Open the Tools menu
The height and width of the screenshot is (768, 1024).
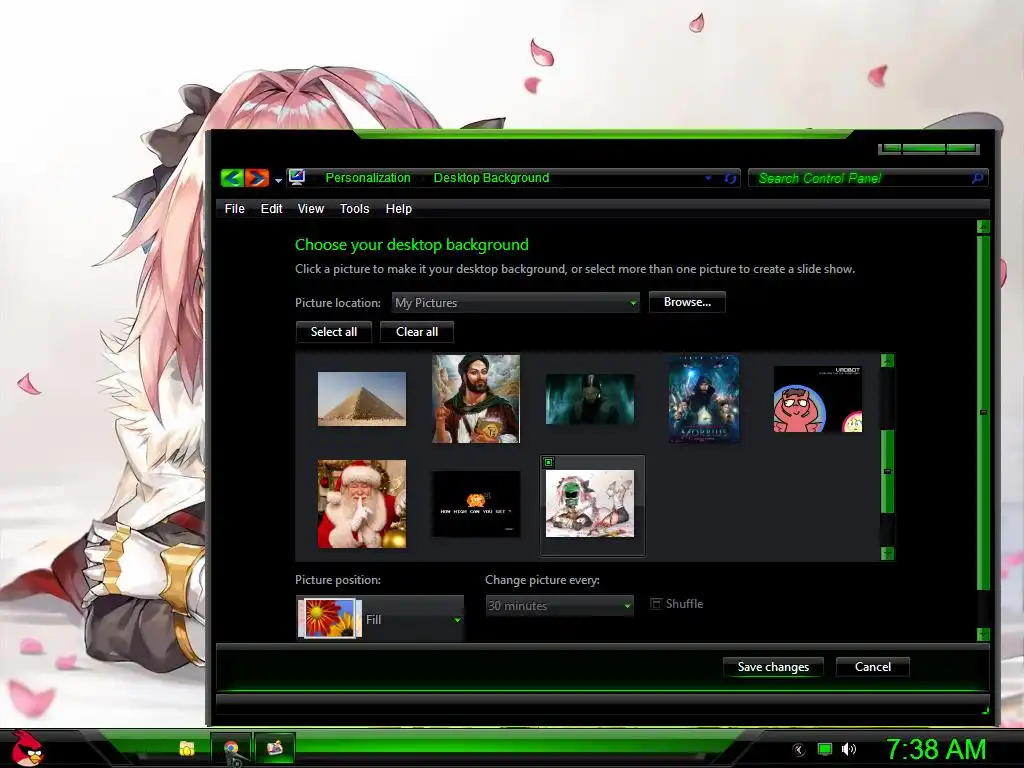355,208
